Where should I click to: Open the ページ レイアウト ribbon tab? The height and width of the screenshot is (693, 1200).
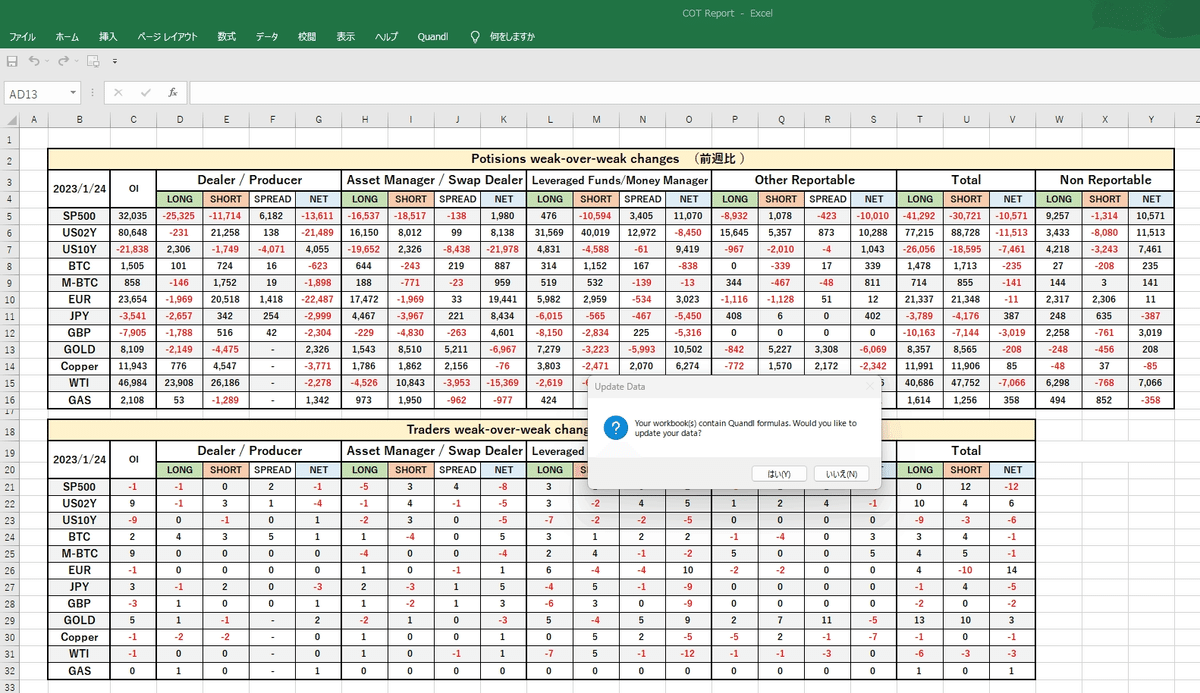(x=167, y=36)
